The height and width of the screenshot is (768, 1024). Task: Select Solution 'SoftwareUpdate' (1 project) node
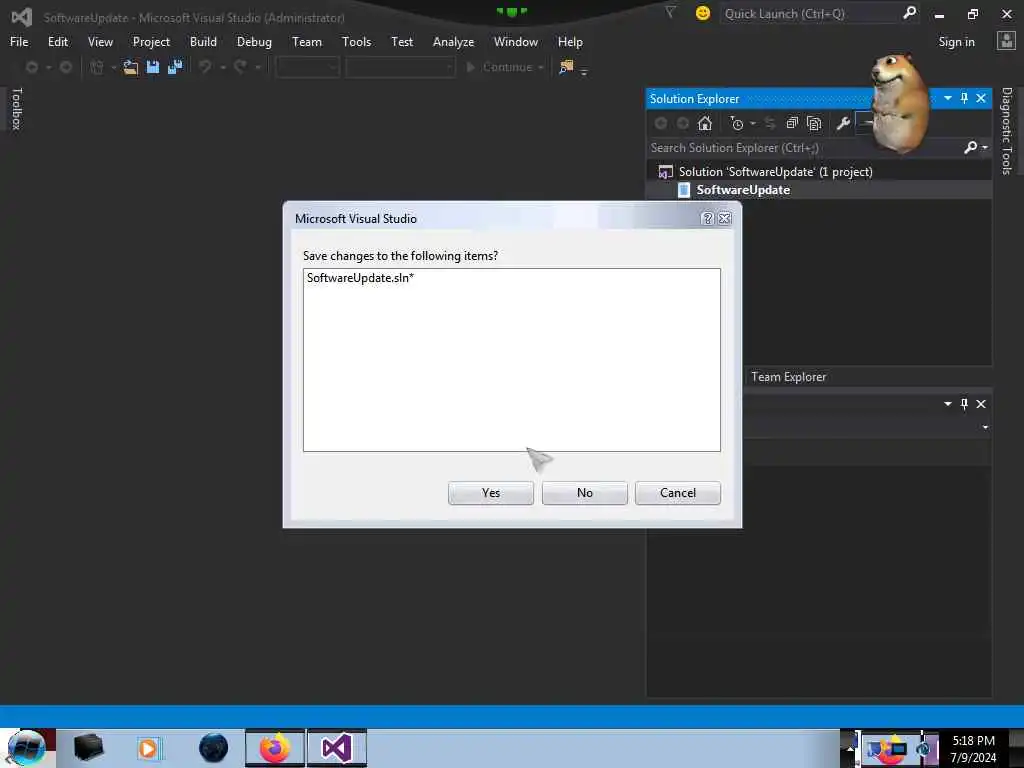775,172
